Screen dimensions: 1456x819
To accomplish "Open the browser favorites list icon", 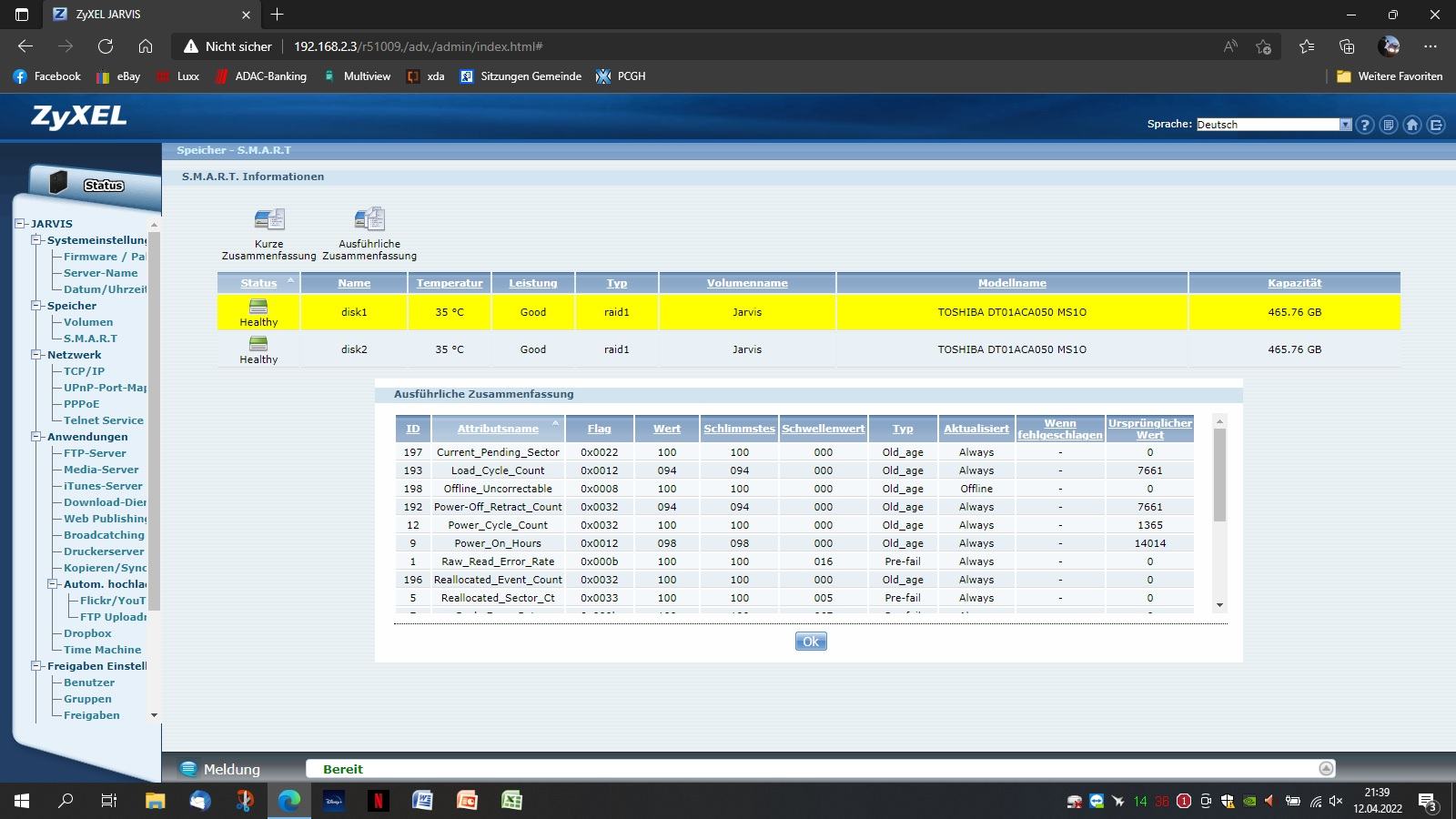I will pyautogui.click(x=1307, y=46).
